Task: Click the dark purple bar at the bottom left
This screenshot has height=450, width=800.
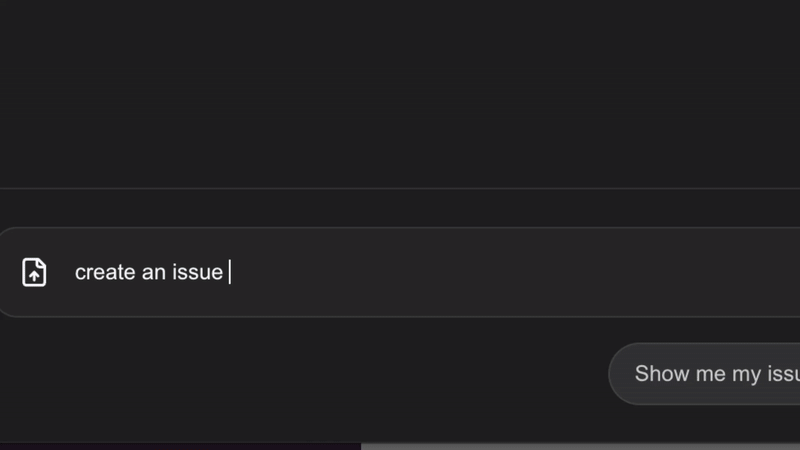Action: [180, 446]
